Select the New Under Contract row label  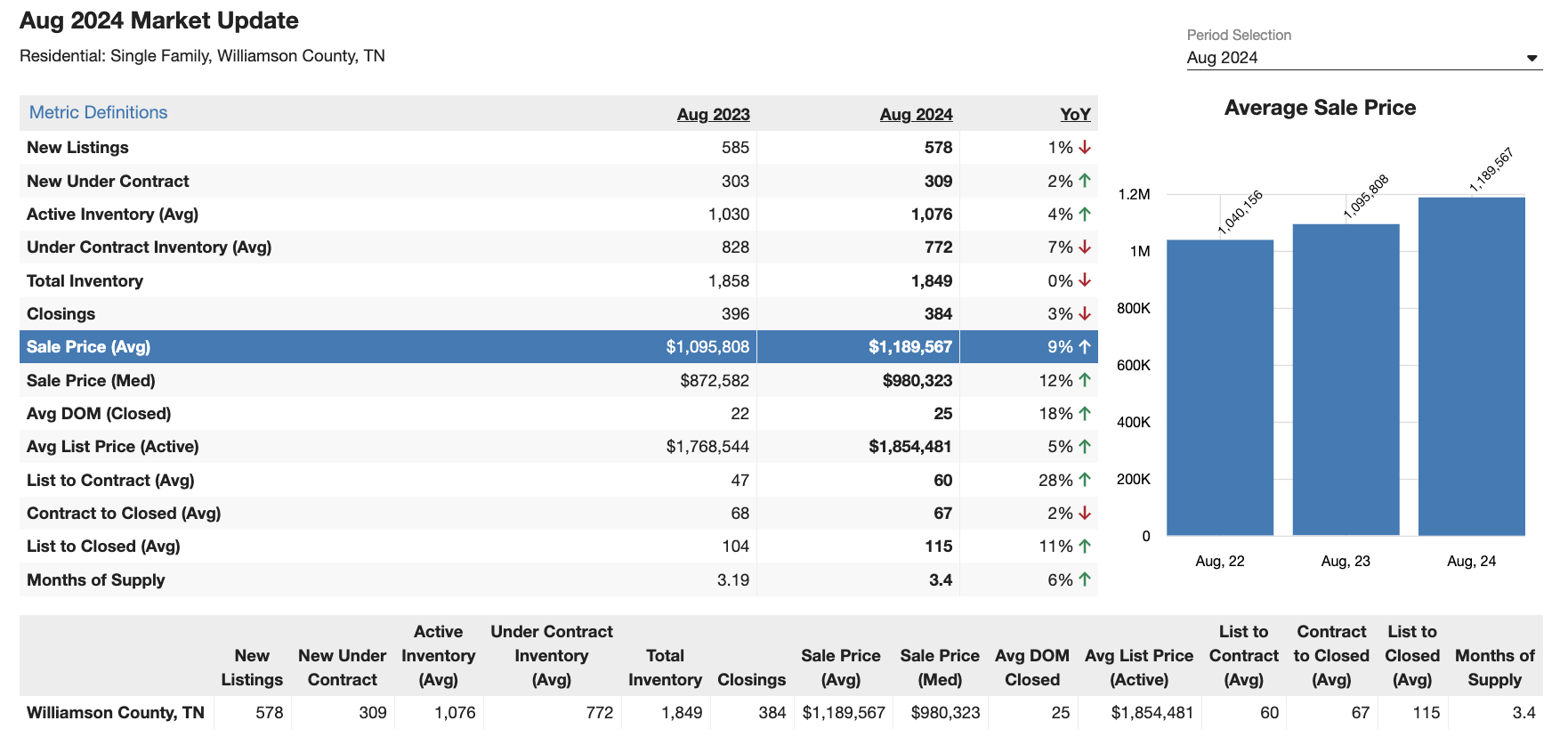[x=108, y=181]
